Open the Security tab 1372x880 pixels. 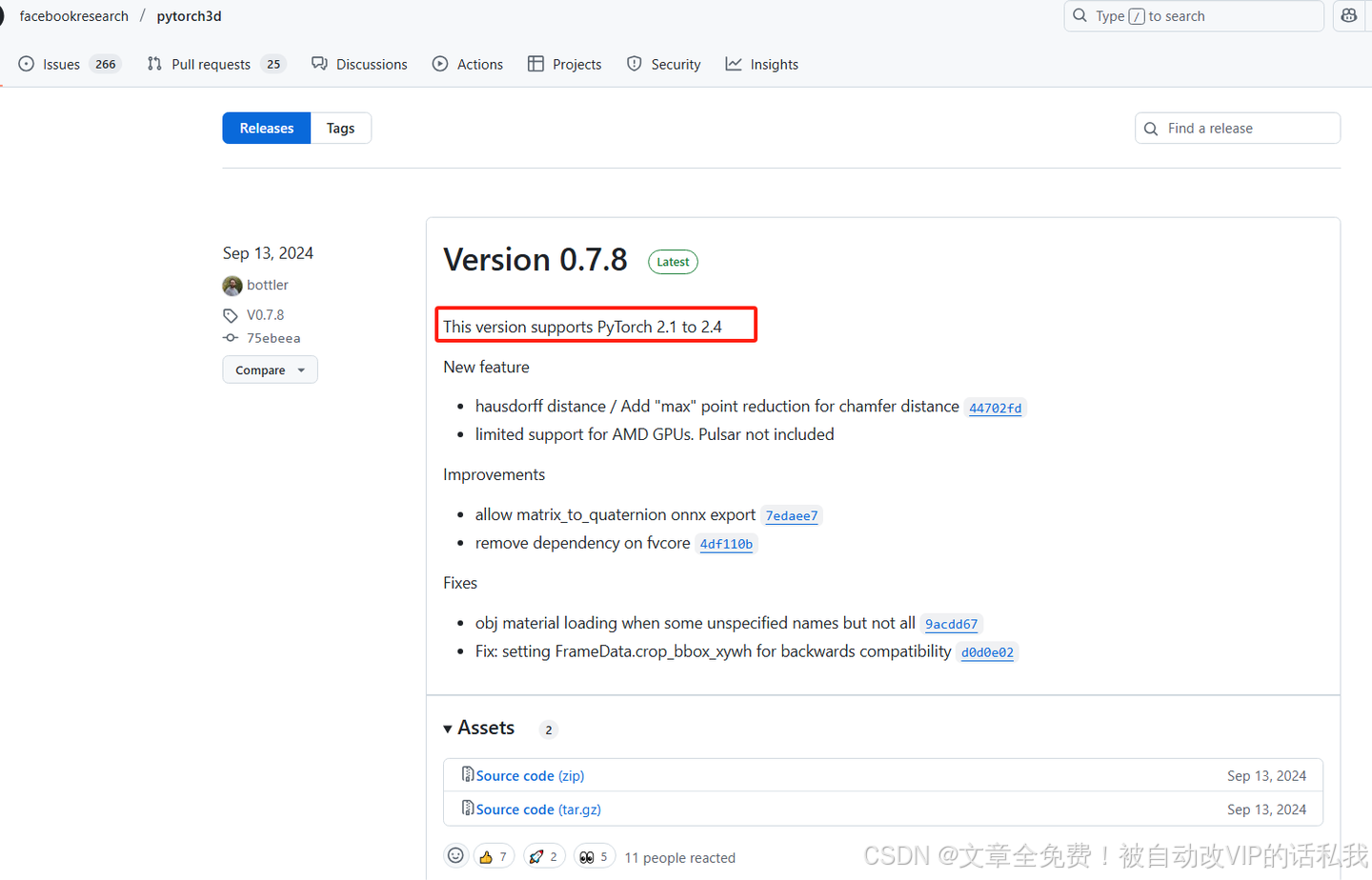tap(664, 64)
